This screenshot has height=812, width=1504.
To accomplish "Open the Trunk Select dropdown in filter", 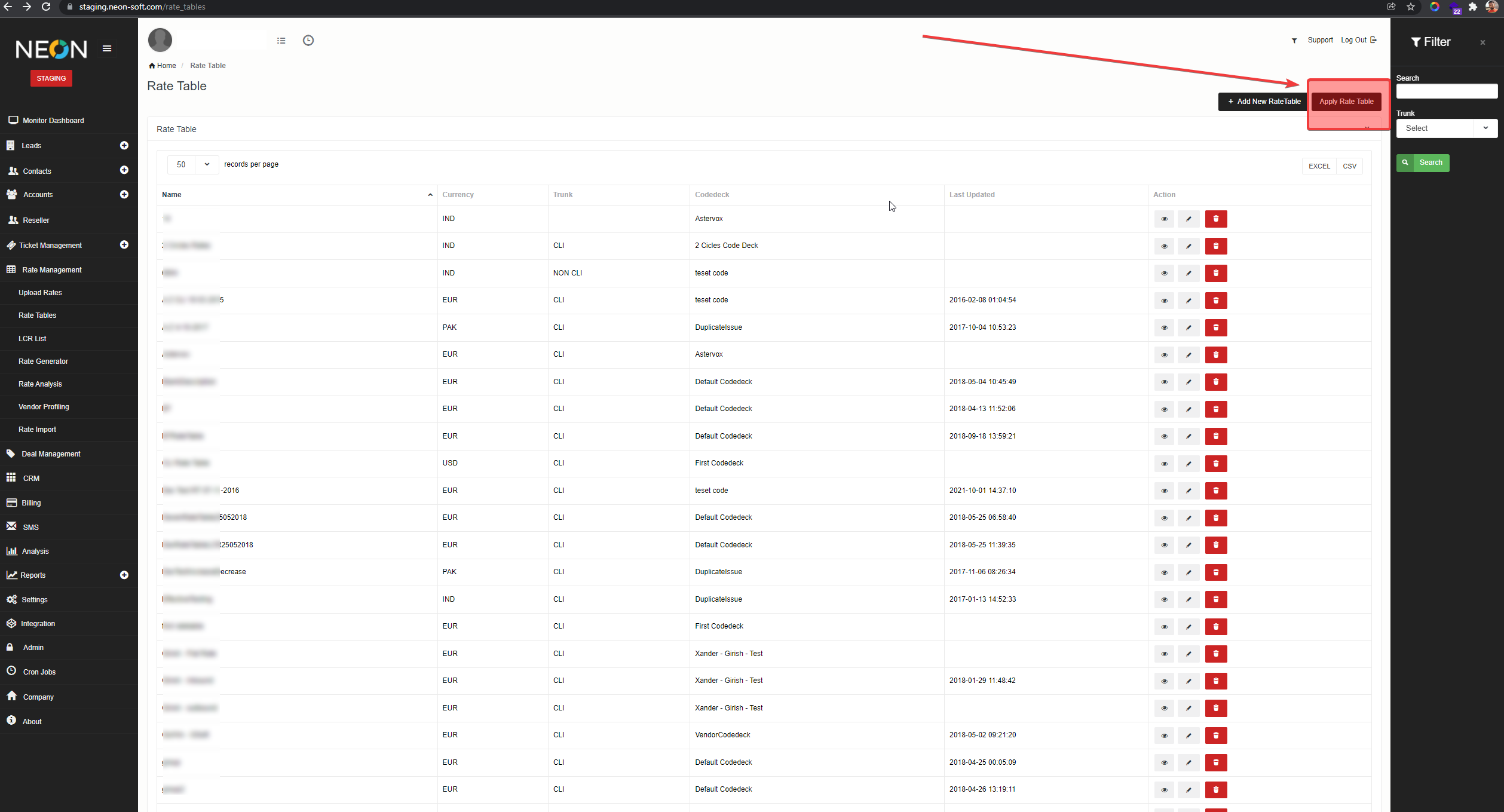I will tap(1446, 128).
